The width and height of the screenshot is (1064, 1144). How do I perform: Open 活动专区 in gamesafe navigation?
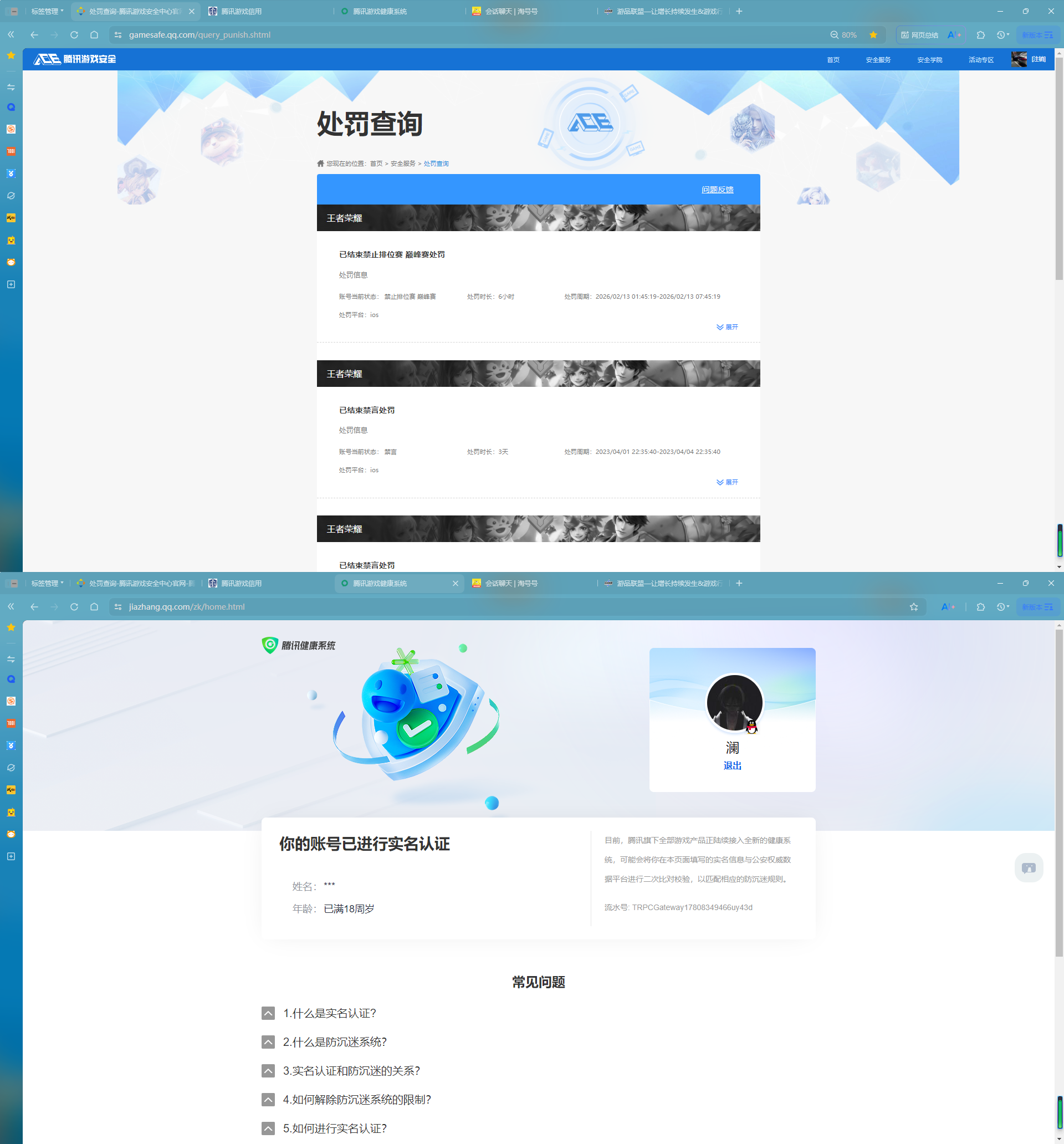[980, 60]
